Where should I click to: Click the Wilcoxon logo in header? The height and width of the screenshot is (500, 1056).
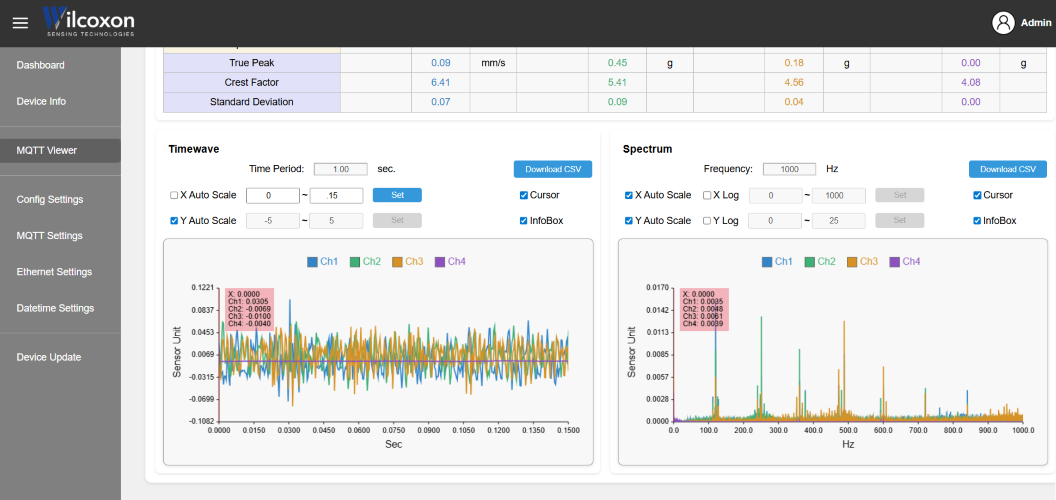[x=89, y=22]
